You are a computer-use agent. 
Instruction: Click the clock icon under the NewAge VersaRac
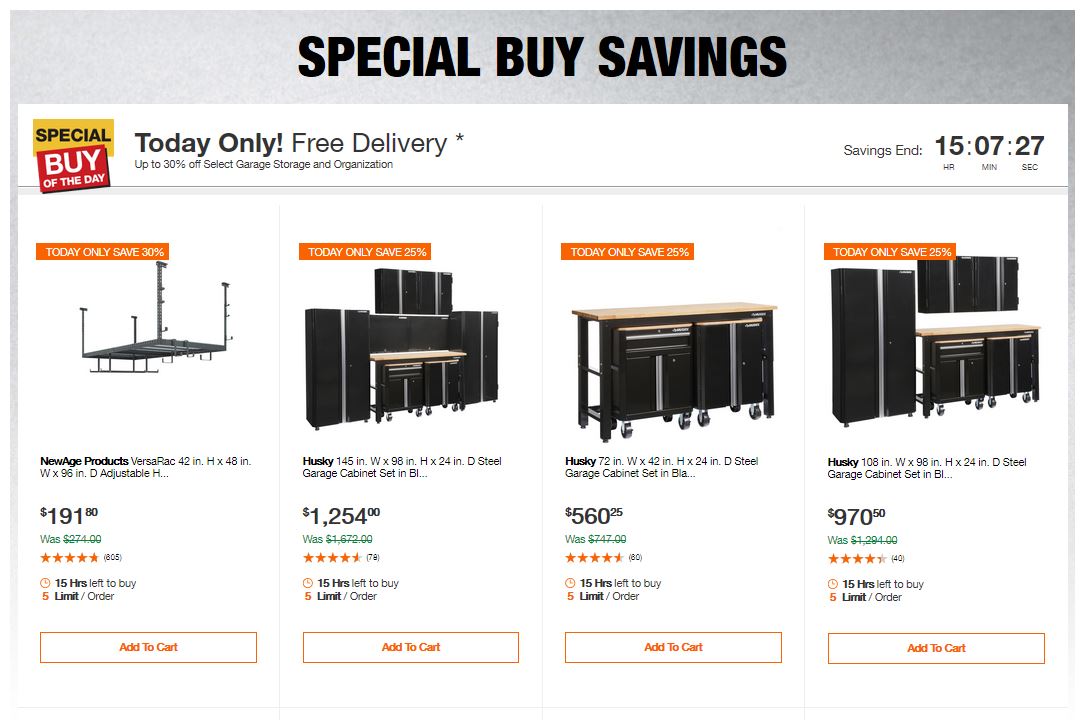pos(45,583)
